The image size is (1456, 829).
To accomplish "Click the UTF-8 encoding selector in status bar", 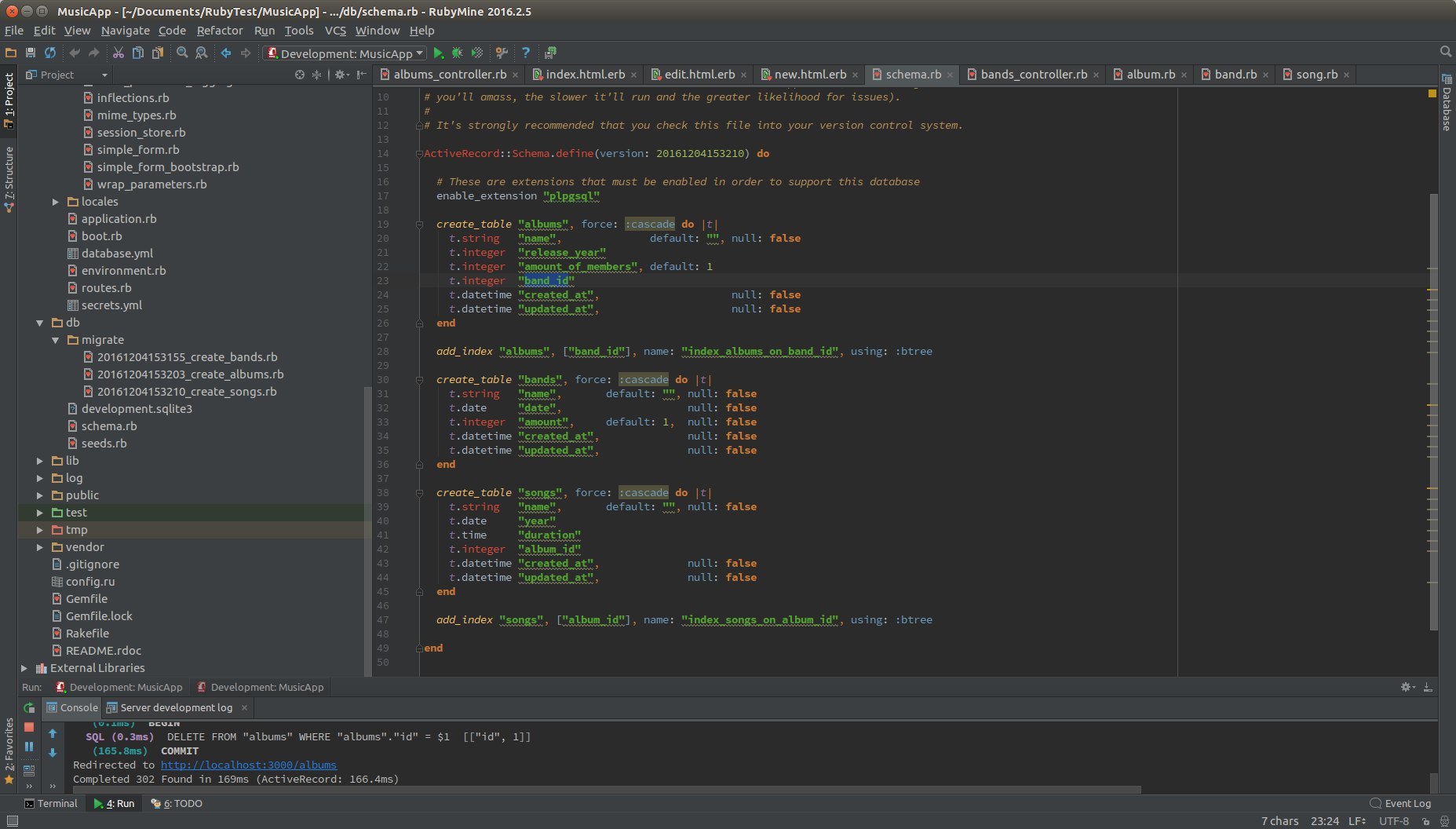I will point(1394,821).
